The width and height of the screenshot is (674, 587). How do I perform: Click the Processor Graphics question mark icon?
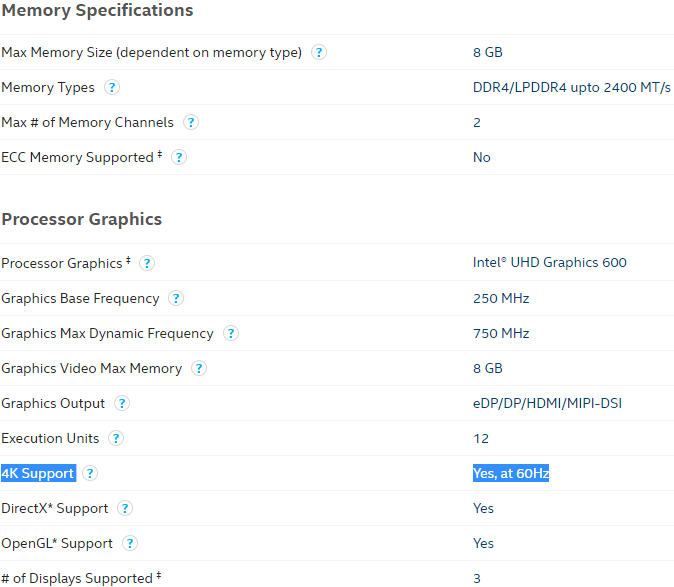(x=147, y=263)
